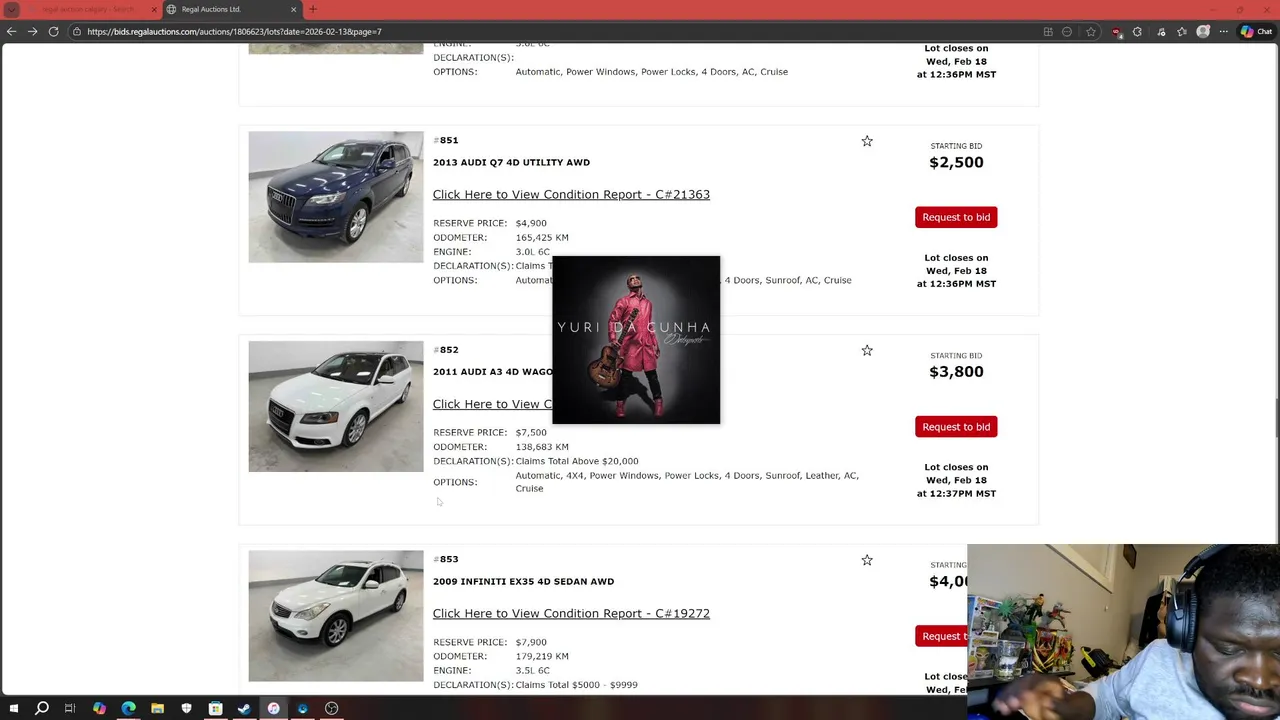This screenshot has height=720, width=1280.
Task: Click reserve price $4,900
Action: coord(531,223)
